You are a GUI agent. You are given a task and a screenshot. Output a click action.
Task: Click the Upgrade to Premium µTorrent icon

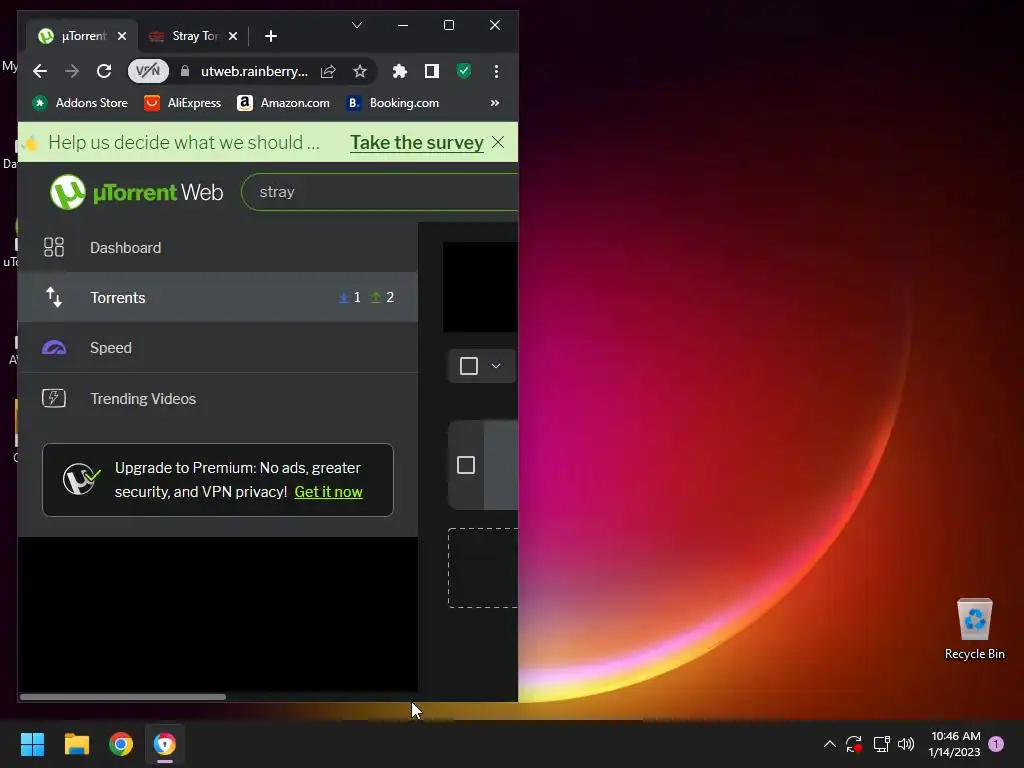click(x=81, y=479)
